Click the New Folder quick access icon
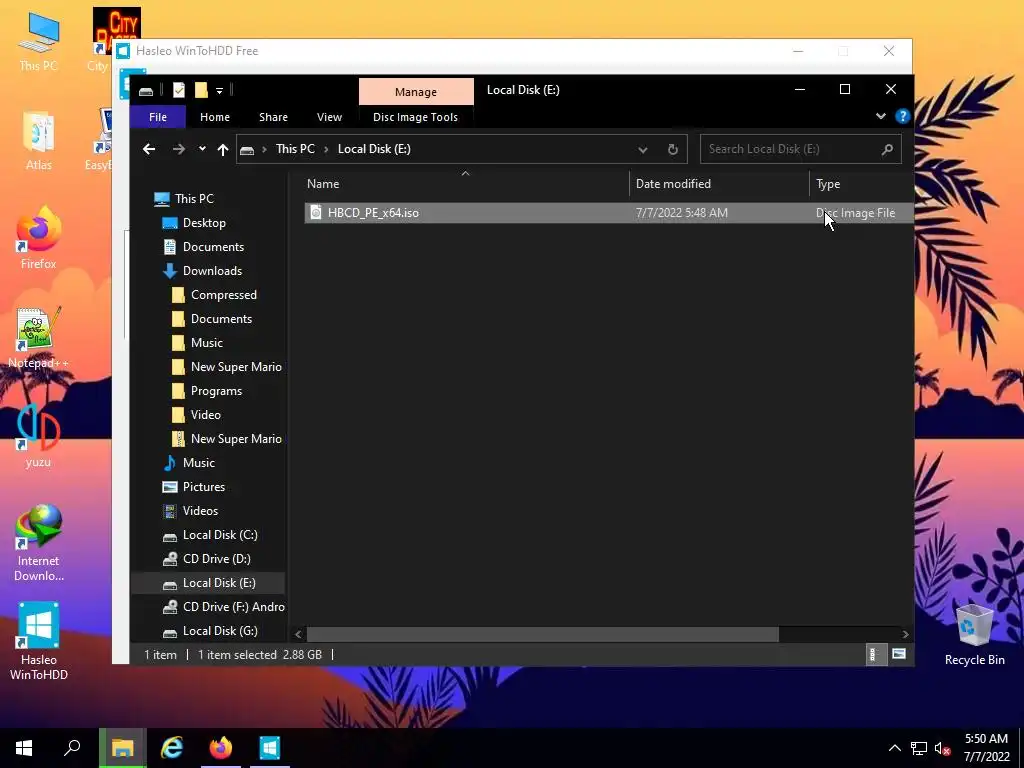 point(201,90)
